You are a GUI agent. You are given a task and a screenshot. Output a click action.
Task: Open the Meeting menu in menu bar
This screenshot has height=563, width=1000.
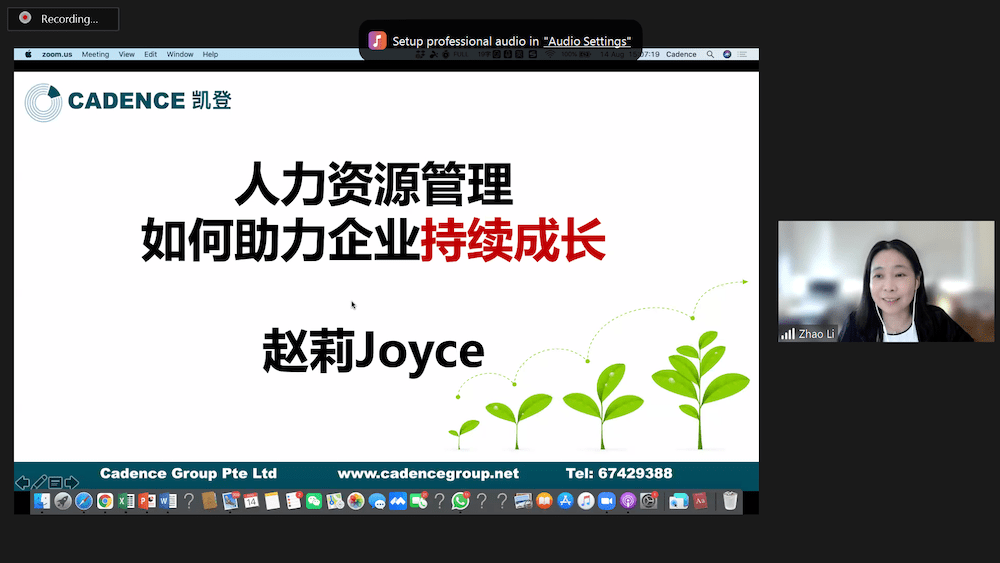pos(95,54)
